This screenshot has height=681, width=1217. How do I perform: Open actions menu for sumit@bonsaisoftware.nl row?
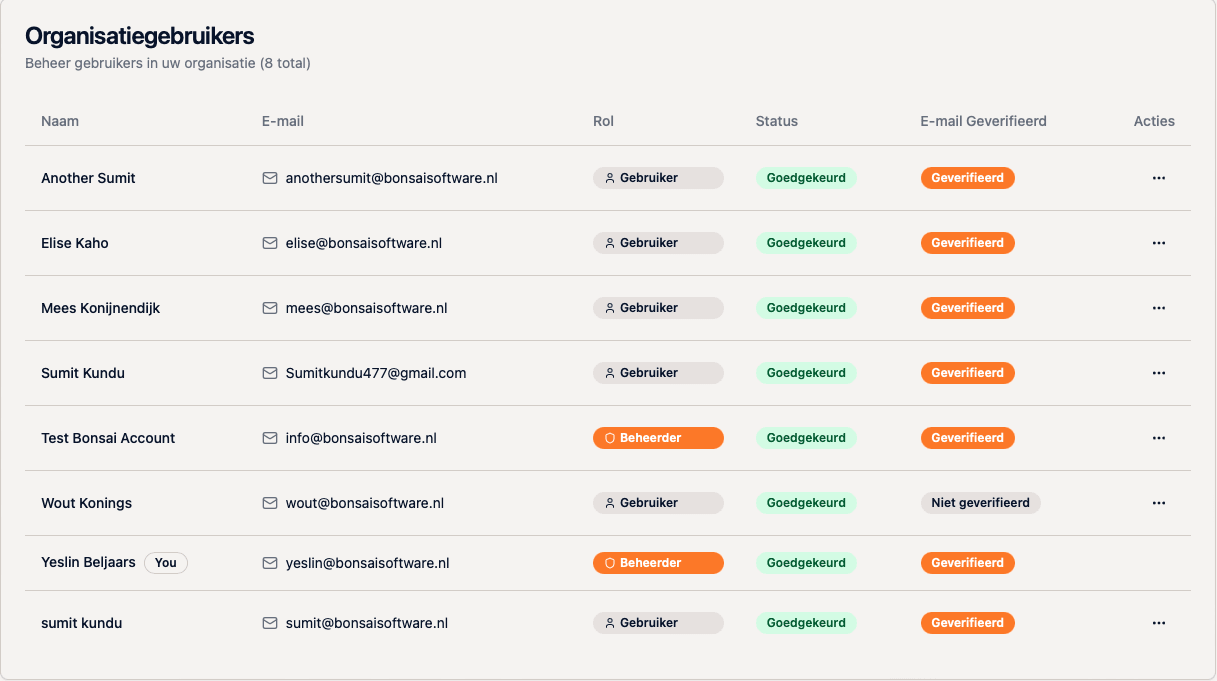1159,623
